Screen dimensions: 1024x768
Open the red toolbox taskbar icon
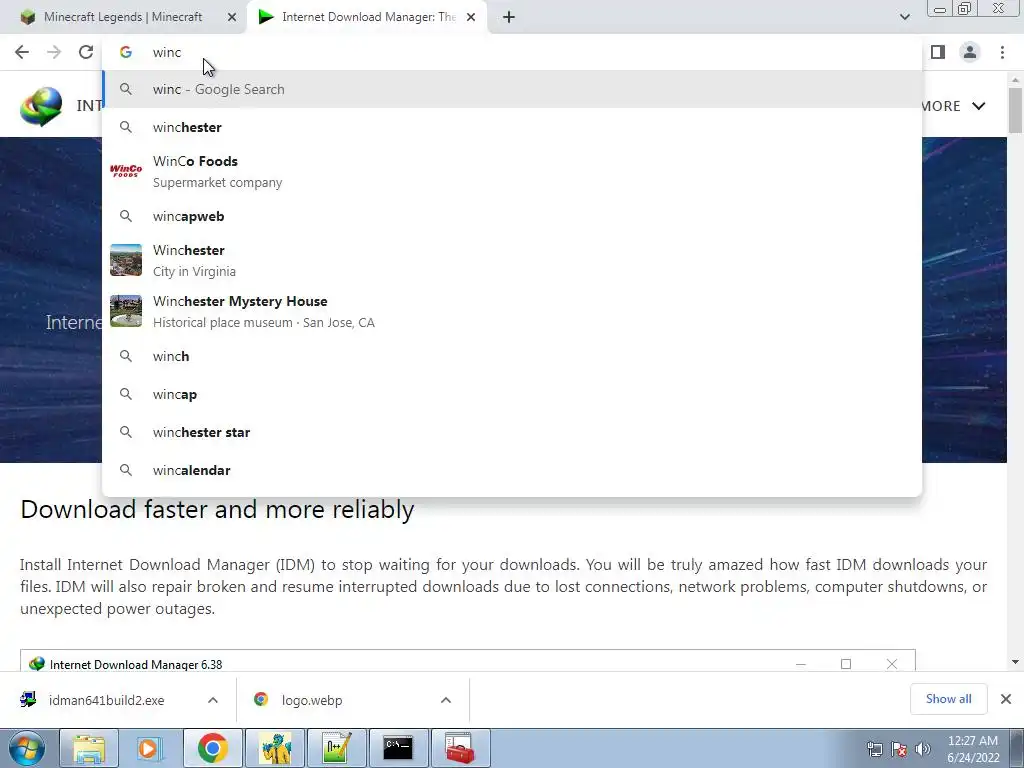tap(460, 748)
